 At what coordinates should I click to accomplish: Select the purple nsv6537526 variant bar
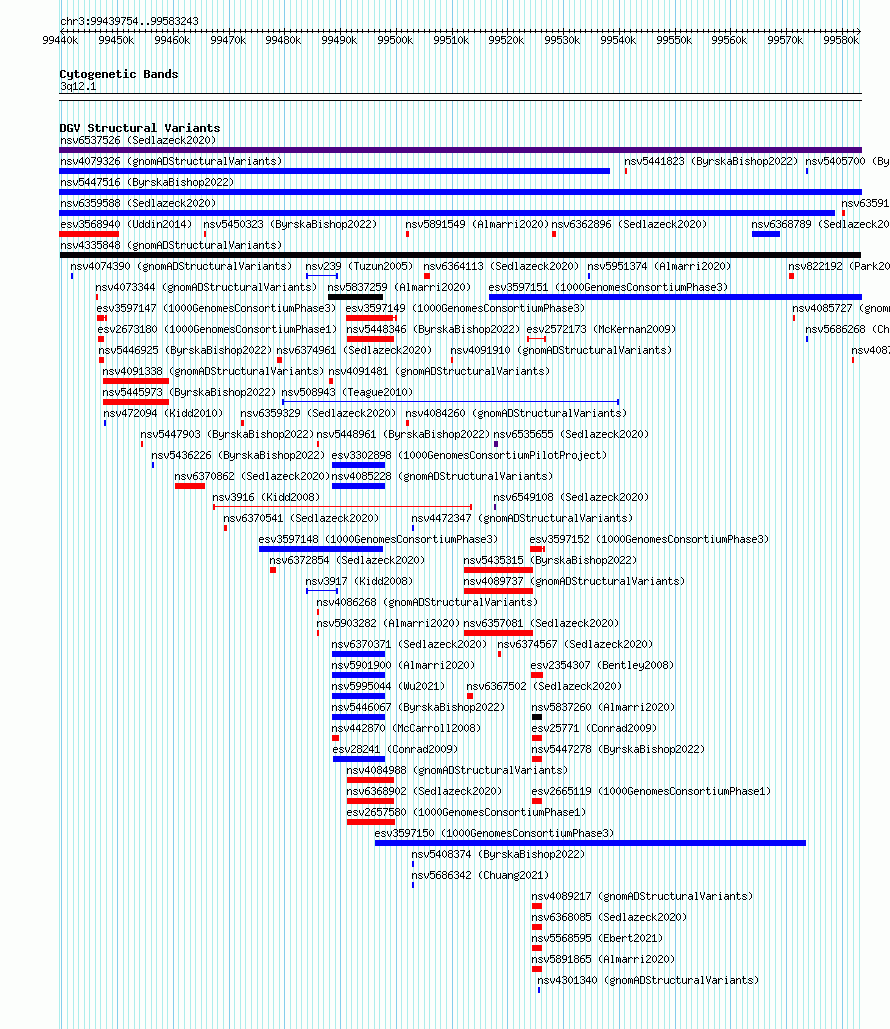[x=460, y=150]
